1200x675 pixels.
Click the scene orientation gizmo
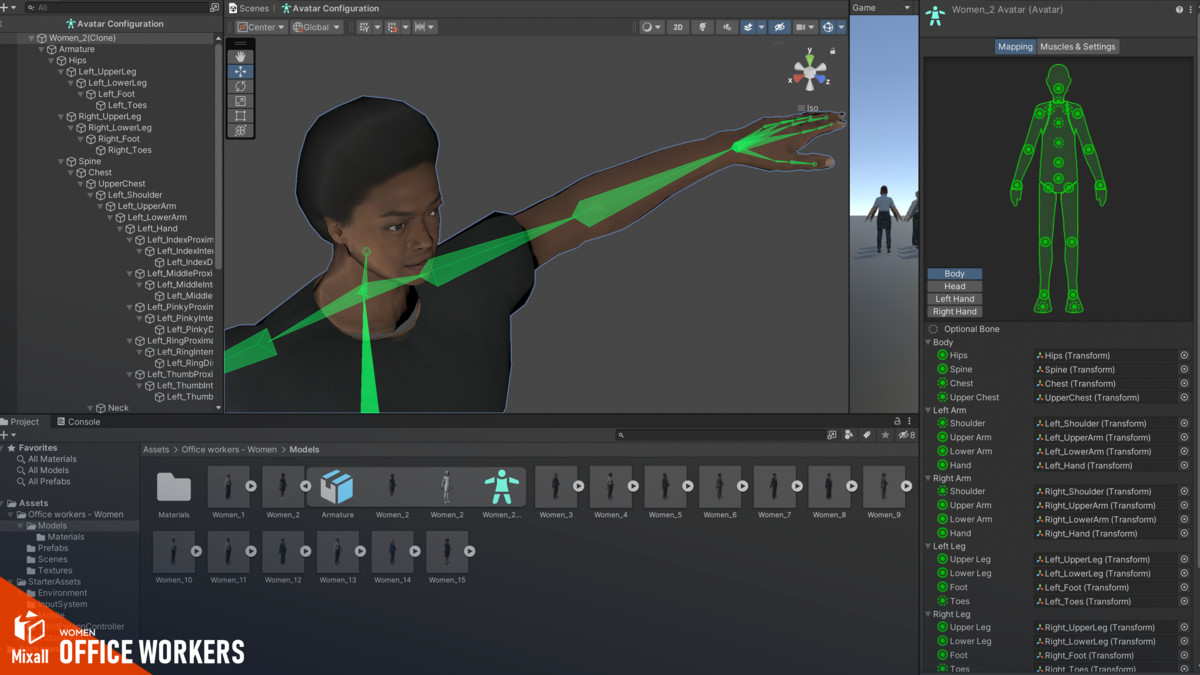click(x=810, y=71)
